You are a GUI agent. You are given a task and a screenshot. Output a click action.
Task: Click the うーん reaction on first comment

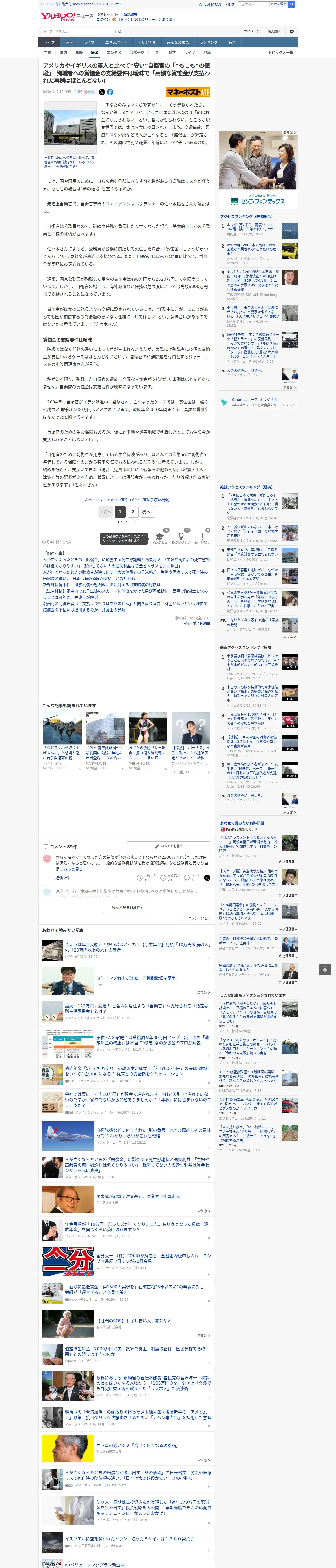pyautogui.click(x=192, y=878)
